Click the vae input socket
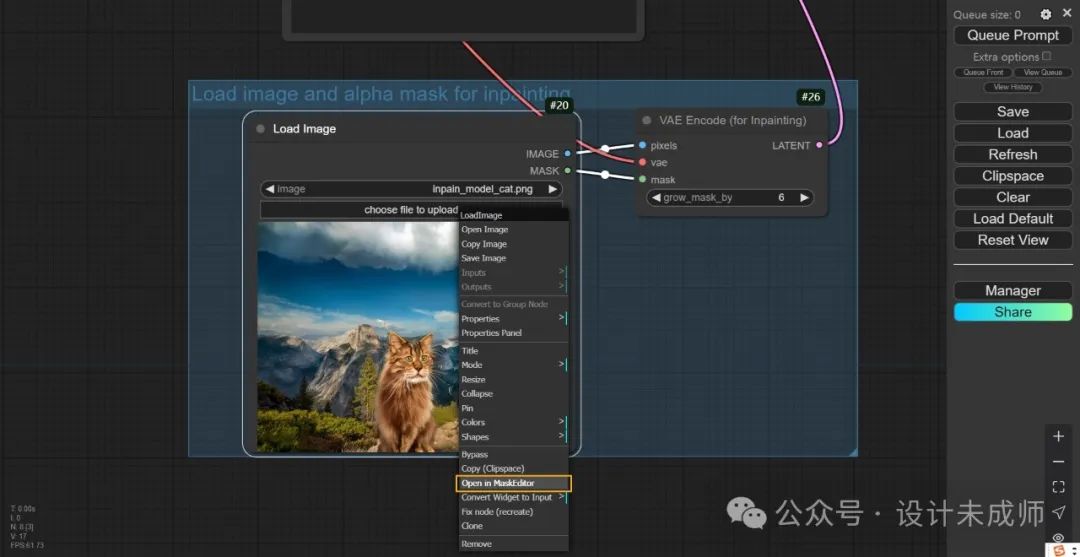Viewport: 1080px width, 557px height. click(642, 162)
